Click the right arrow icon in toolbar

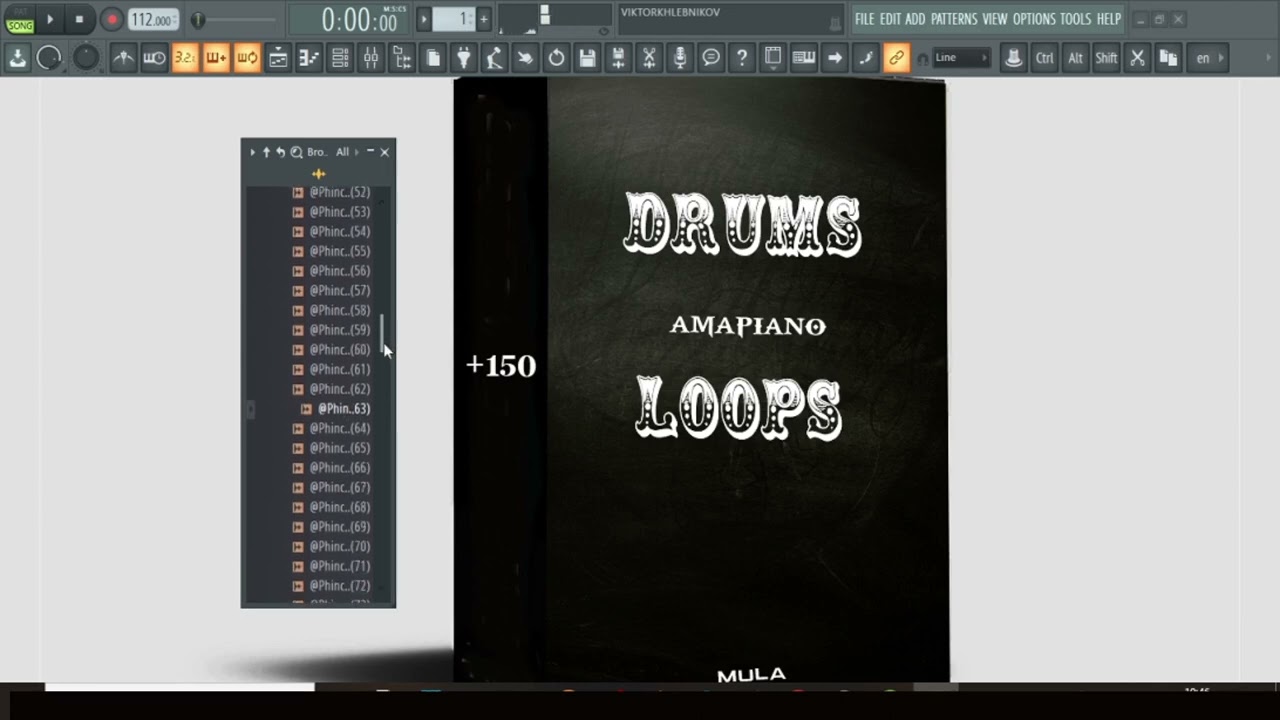click(835, 58)
